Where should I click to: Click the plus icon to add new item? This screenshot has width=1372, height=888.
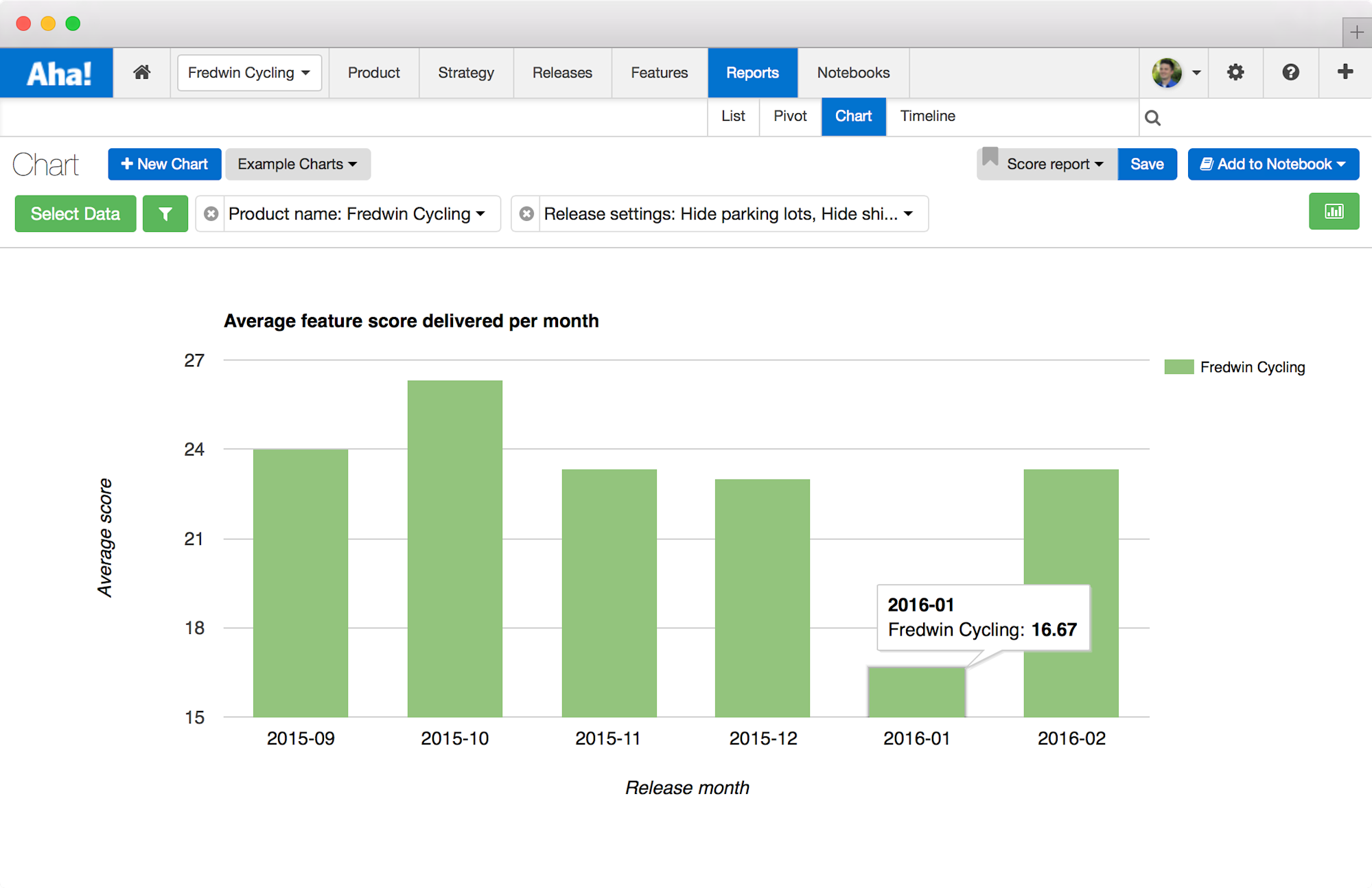tap(1344, 72)
